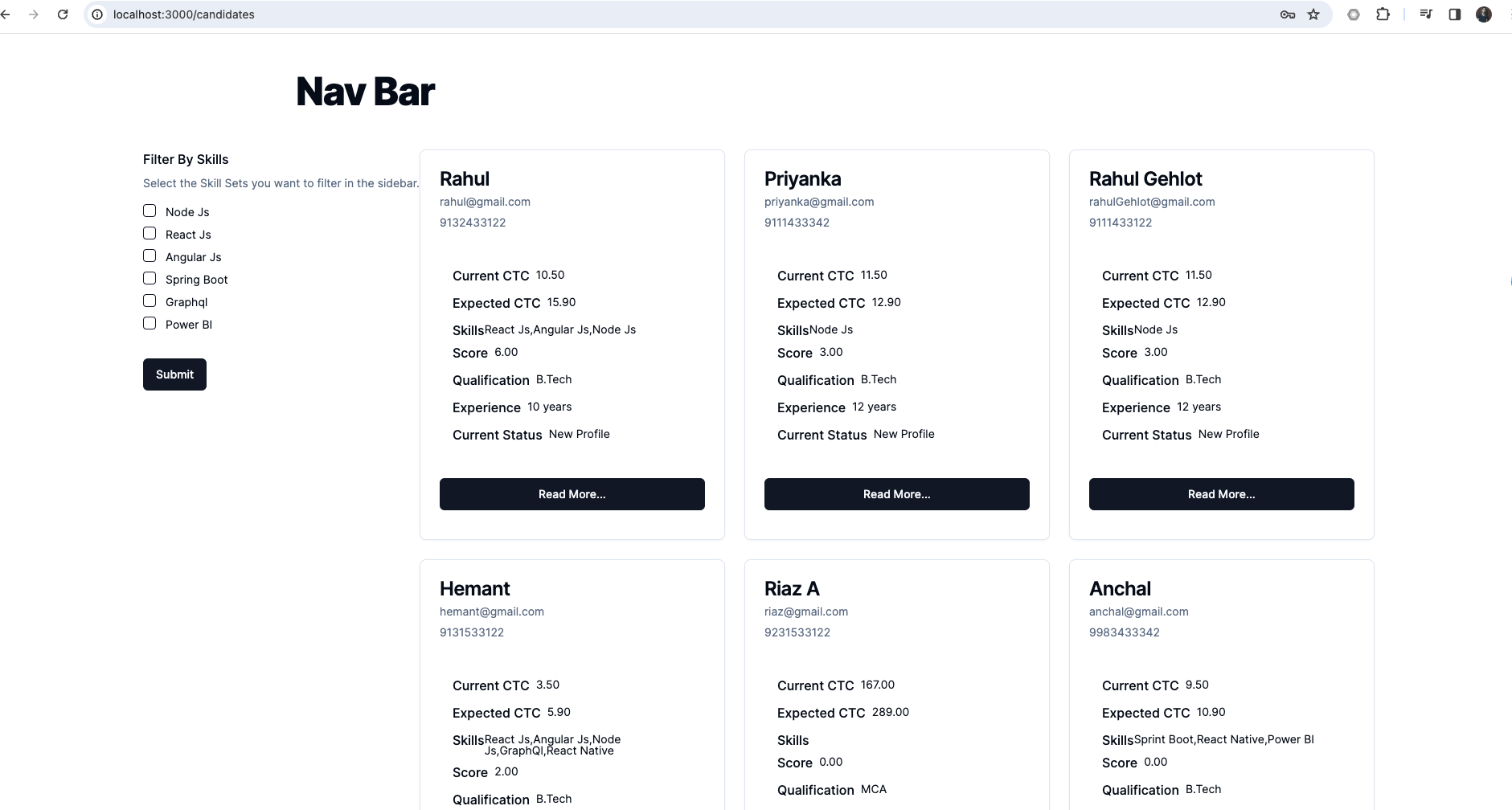Viewport: 1512px width, 810px height.
Task: Open the extensions puzzle icon
Action: [x=1383, y=14]
